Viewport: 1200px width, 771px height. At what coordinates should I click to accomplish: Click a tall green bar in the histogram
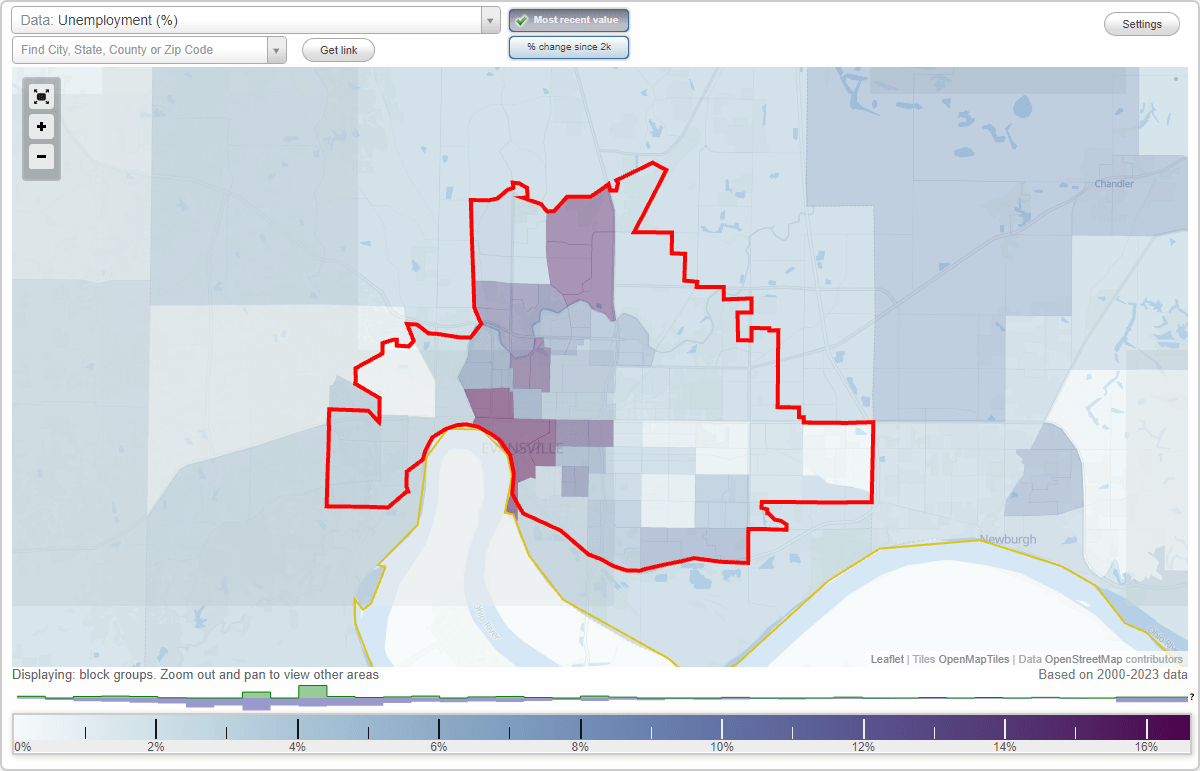pyautogui.click(x=310, y=692)
